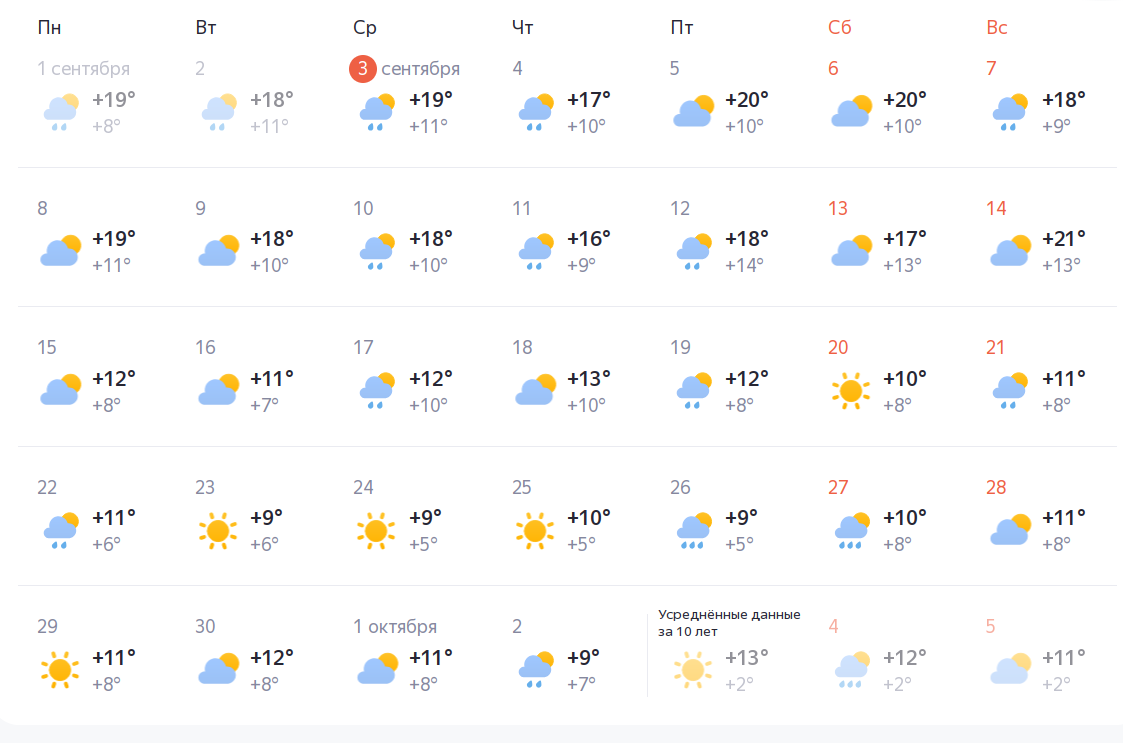Click the faded sun icon under averaged data
This screenshot has height=743, width=1123.
pos(692,669)
